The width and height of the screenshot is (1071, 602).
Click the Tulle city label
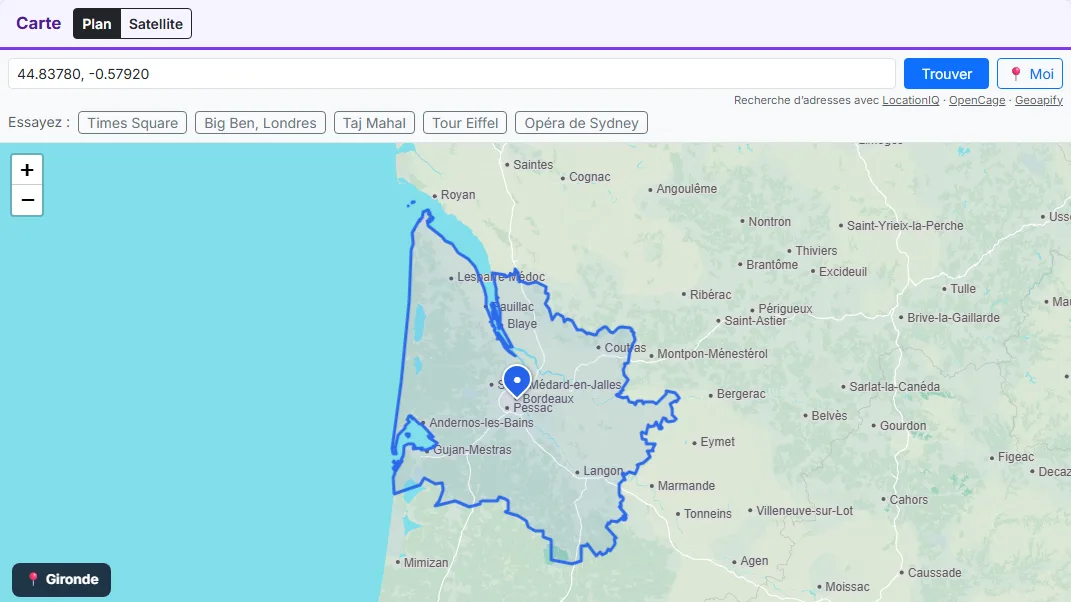pyautogui.click(x=963, y=289)
